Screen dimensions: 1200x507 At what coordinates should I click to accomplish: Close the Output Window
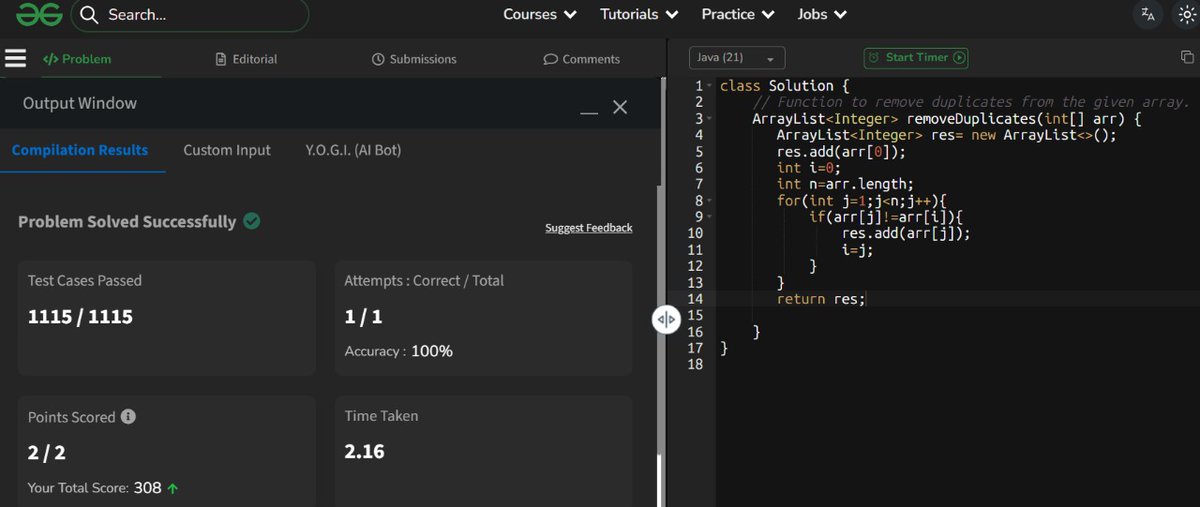[620, 107]
